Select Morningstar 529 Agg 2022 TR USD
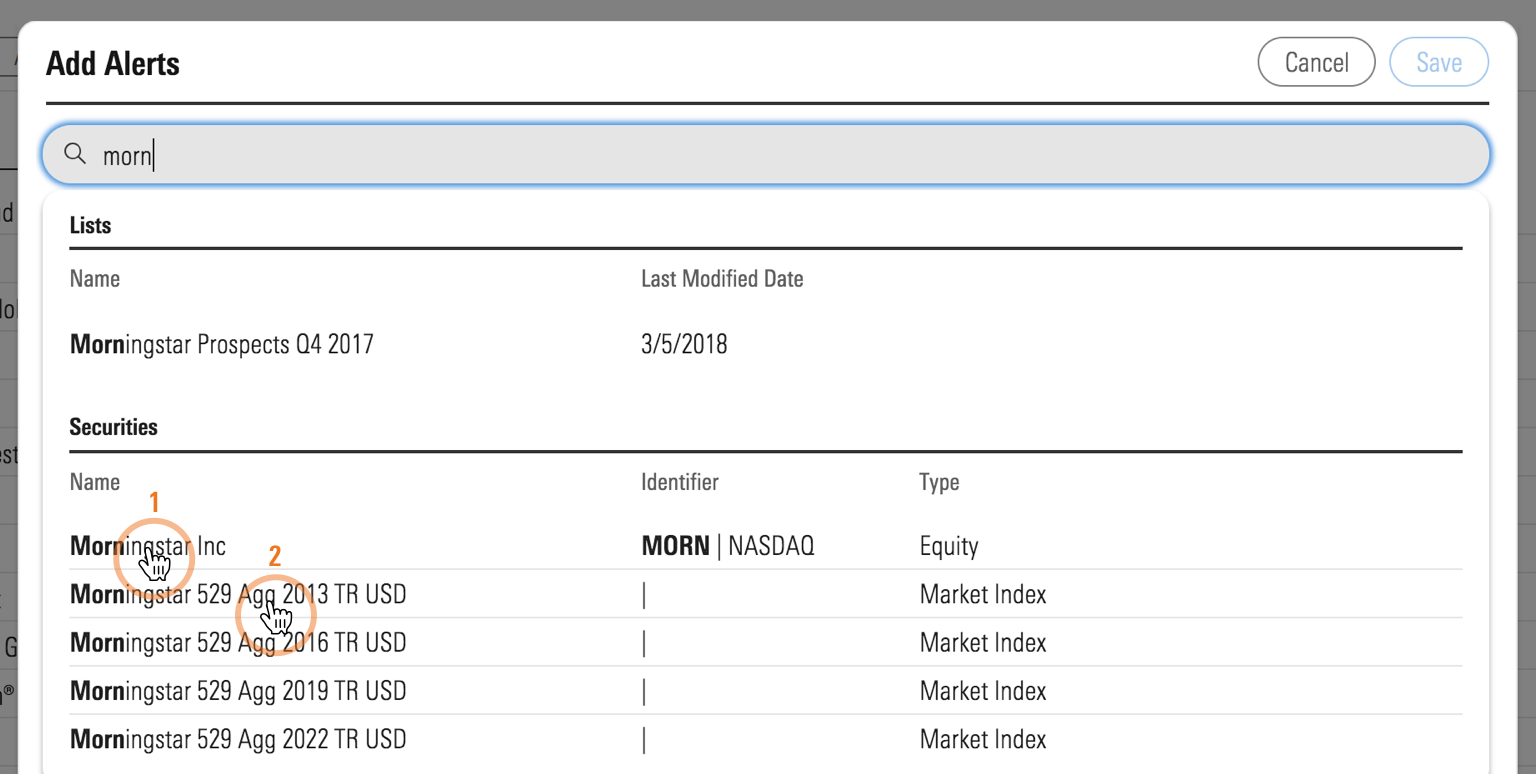1536x774 pixels. point(238,740)
